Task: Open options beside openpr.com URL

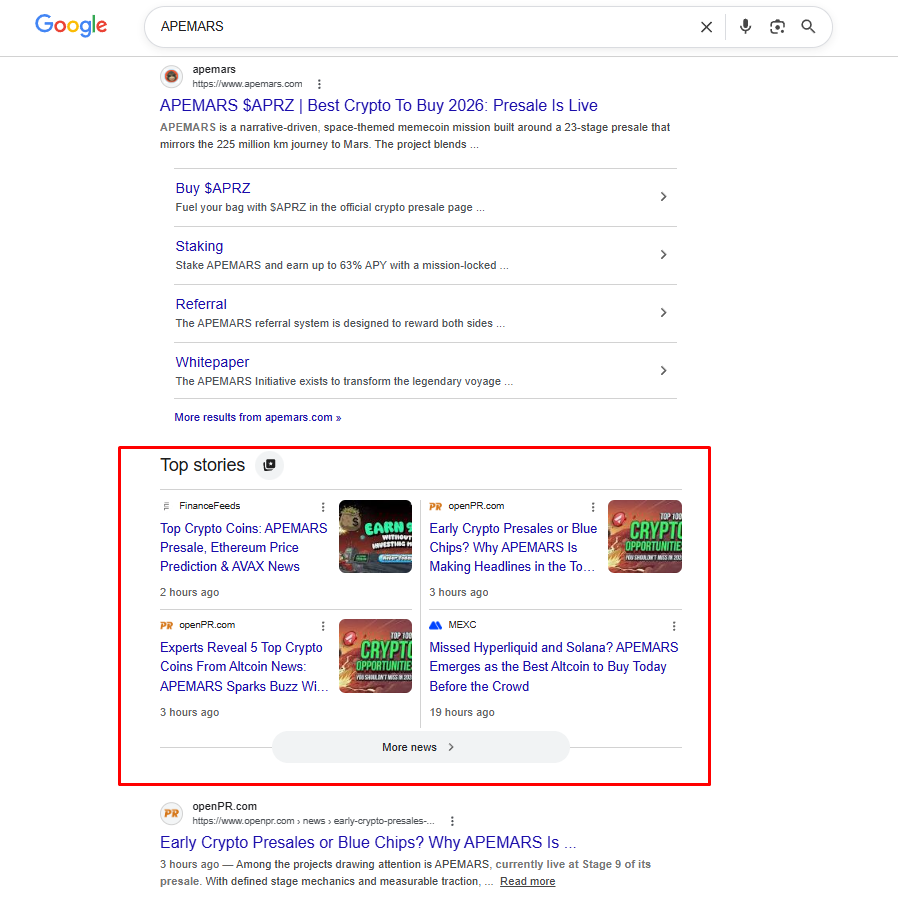Action: point(452,821)
